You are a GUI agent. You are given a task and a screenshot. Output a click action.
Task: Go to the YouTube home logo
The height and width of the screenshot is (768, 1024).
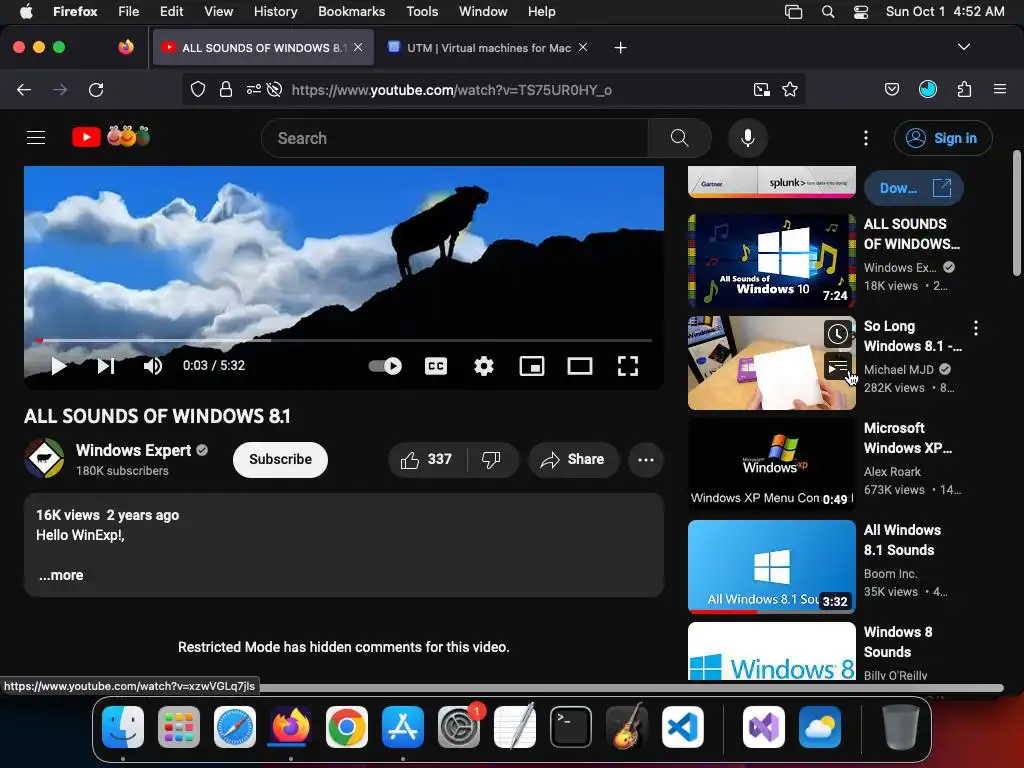[111, 137]
